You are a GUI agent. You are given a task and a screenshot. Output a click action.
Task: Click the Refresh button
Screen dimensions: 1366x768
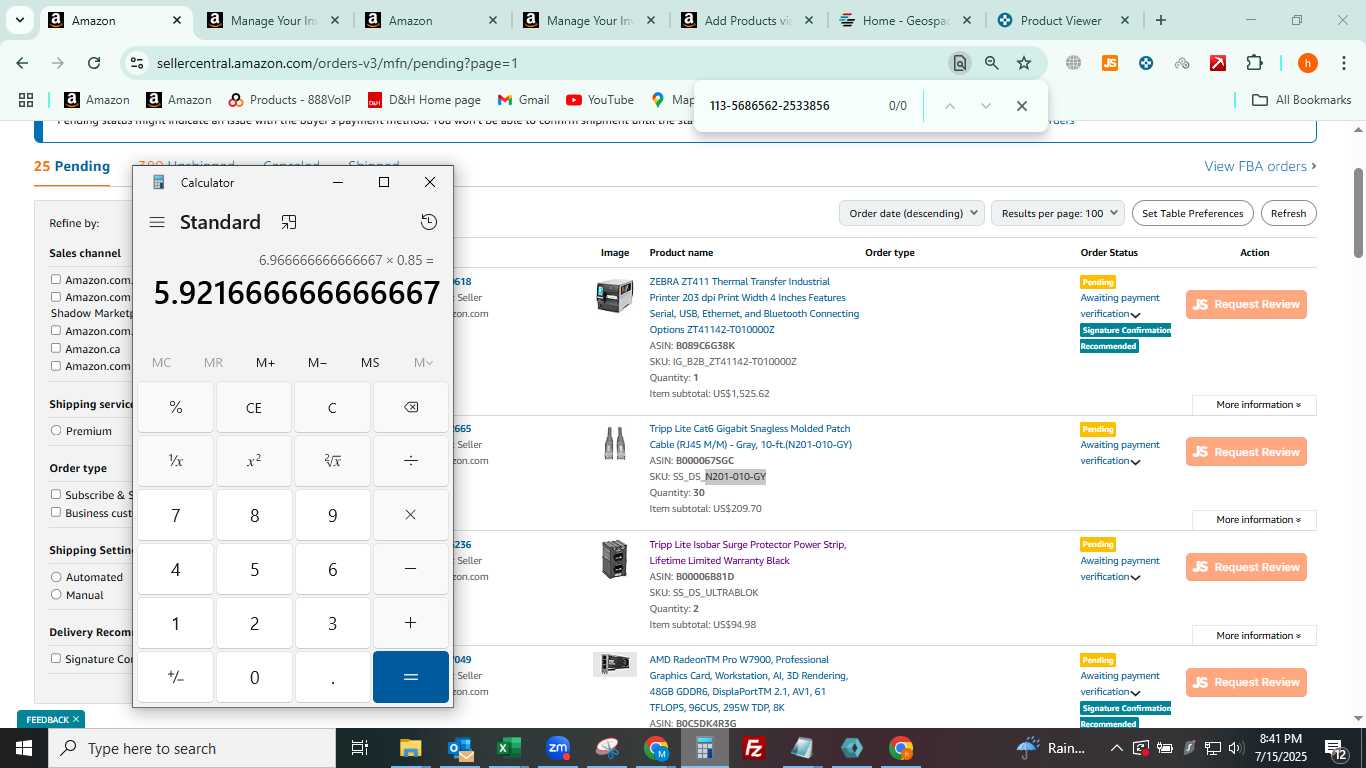pos(1288,213)
